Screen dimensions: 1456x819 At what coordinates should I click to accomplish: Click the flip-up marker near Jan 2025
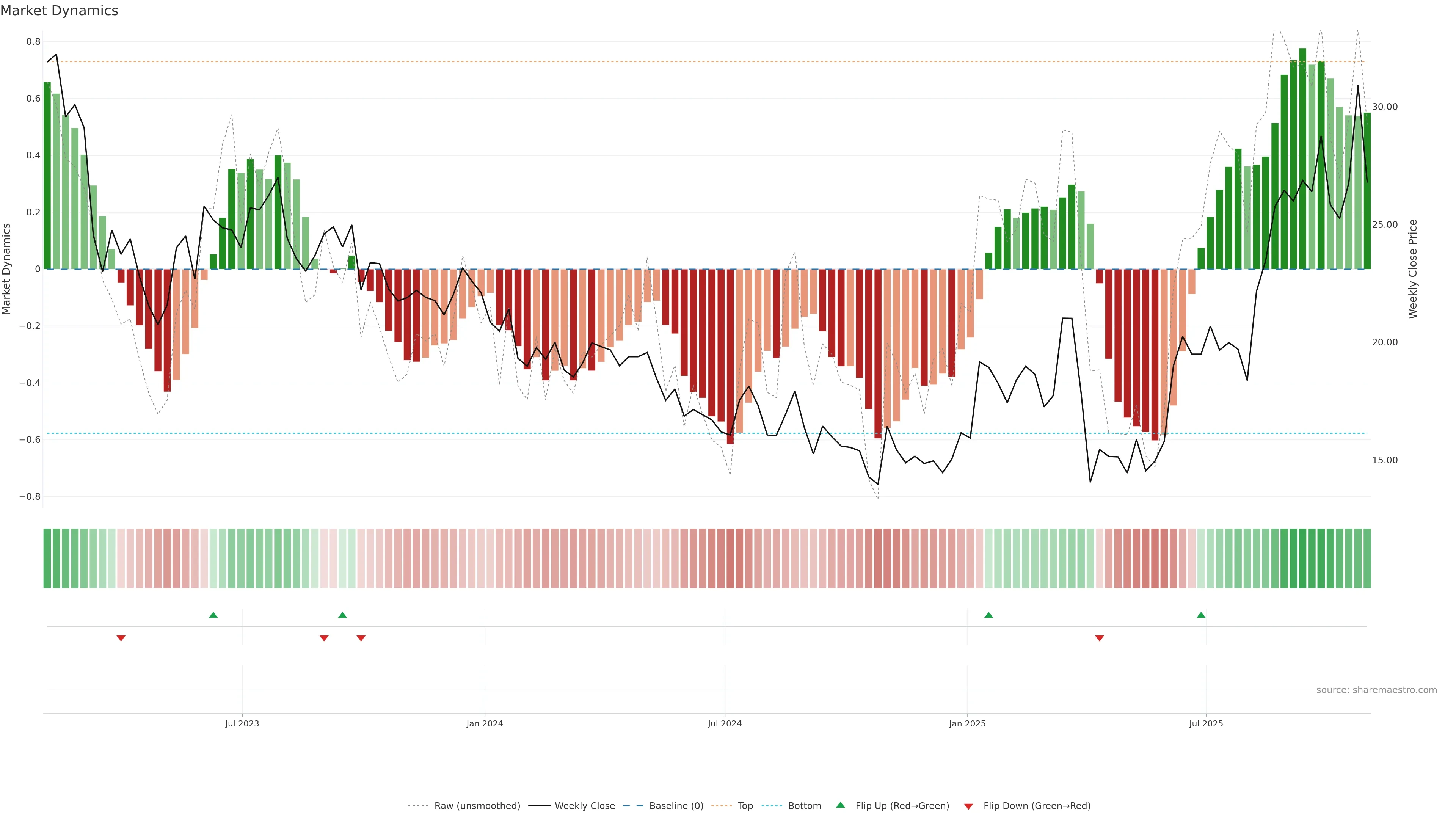click(x=988, y=615)
